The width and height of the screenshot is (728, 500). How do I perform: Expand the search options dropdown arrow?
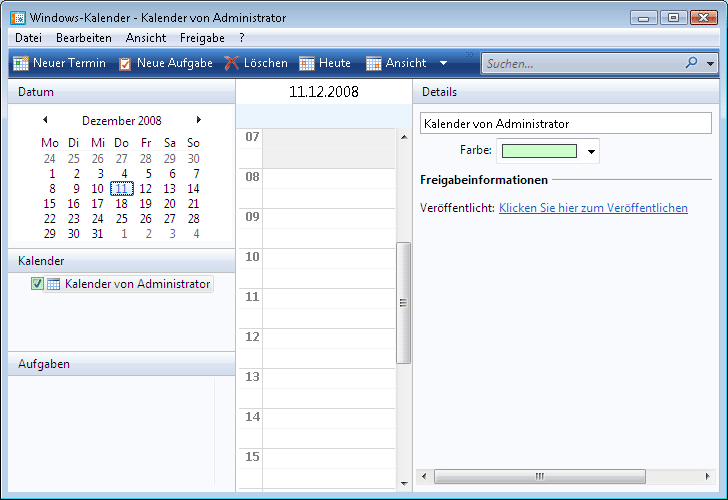[710, 63]
